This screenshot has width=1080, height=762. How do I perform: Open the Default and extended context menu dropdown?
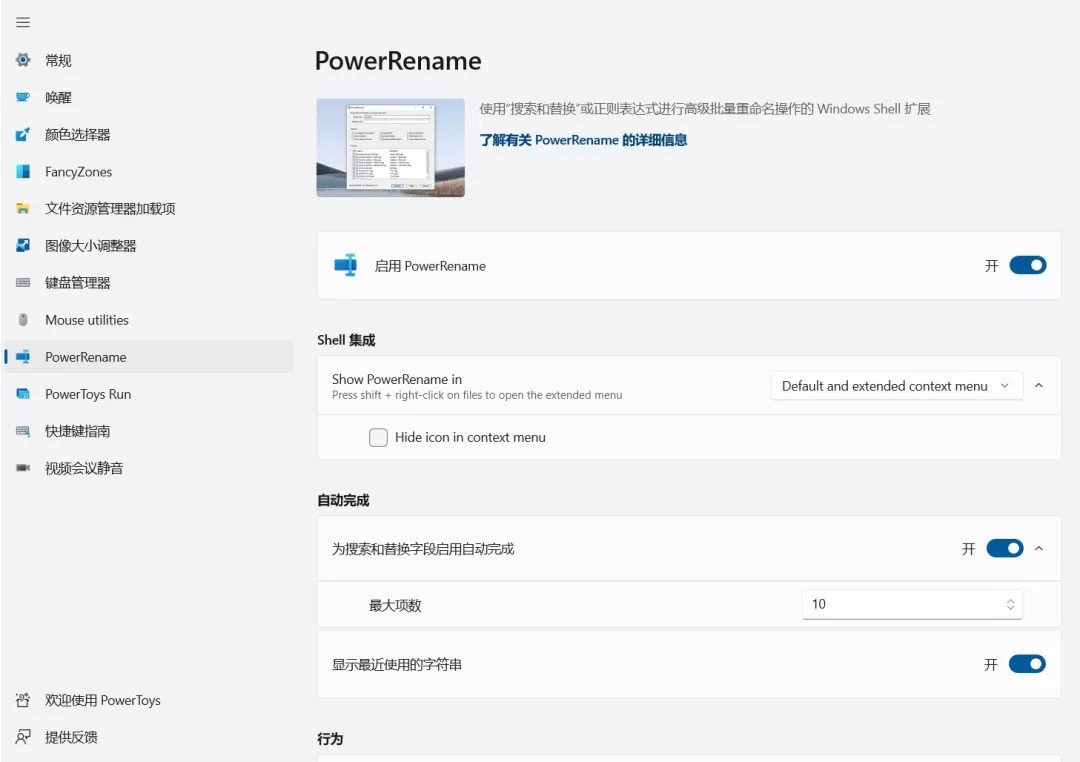coord(895,386)
